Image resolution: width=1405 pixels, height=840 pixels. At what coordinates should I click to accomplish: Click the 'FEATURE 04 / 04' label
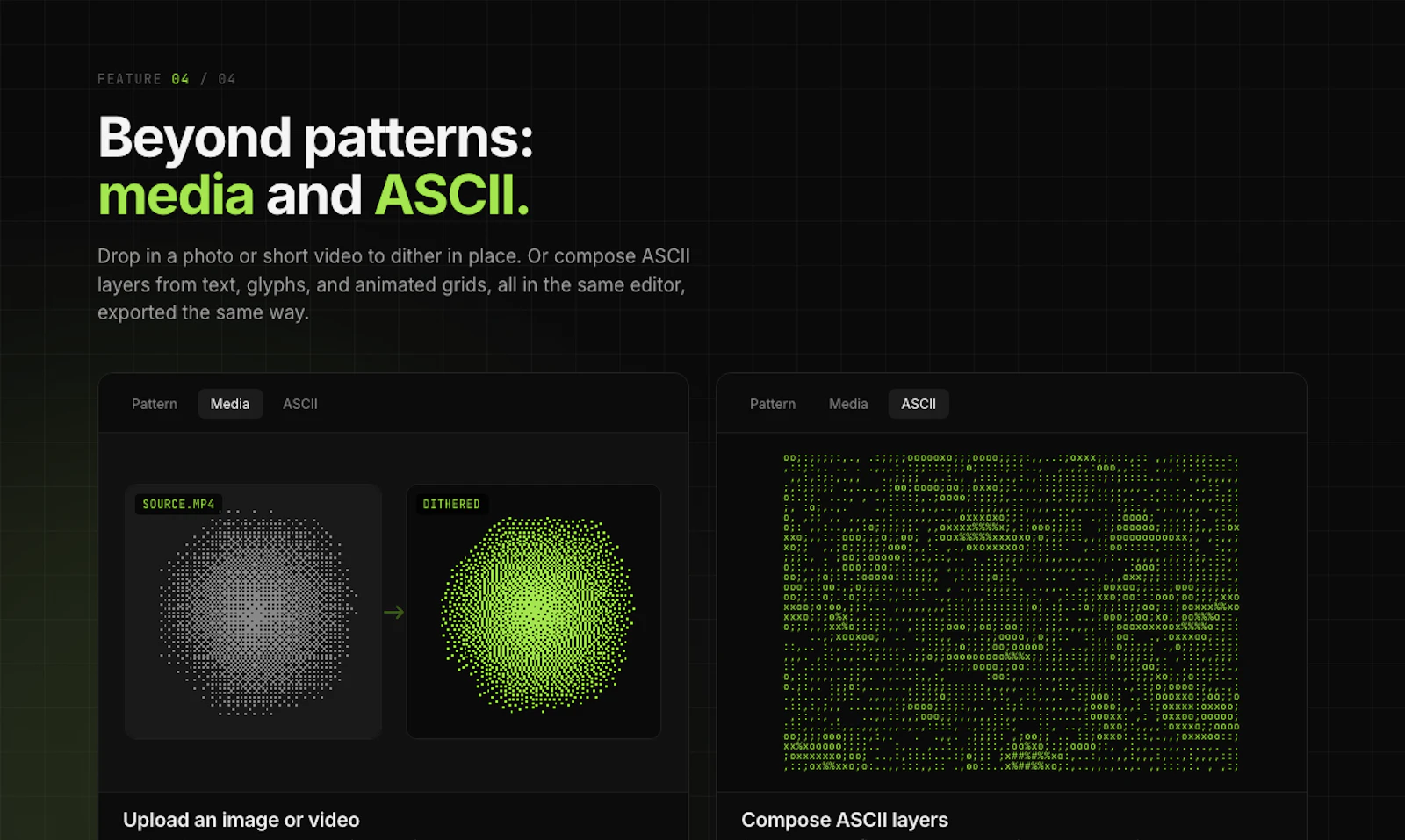click(167, 79)
